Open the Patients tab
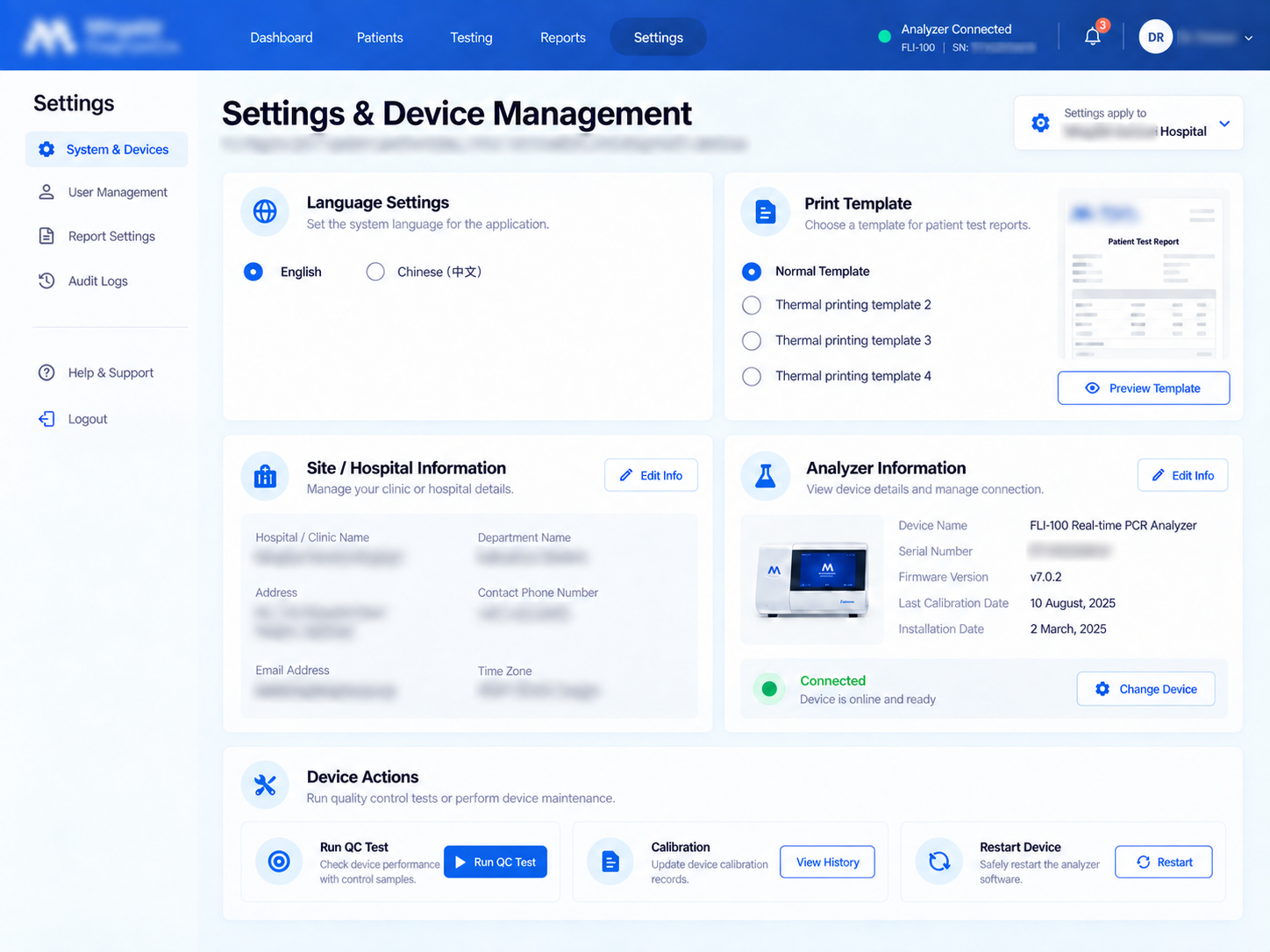Image resolution: width=1270 pixels, height=952 pixels. point(380,38)
